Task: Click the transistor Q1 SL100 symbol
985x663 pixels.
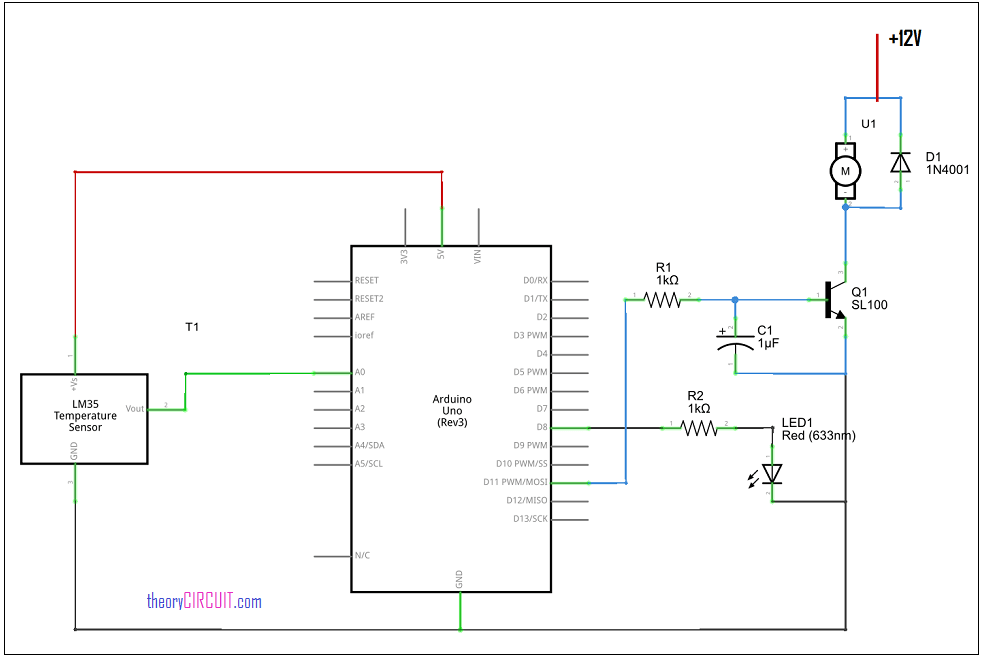Action: [x=834, y=298]
